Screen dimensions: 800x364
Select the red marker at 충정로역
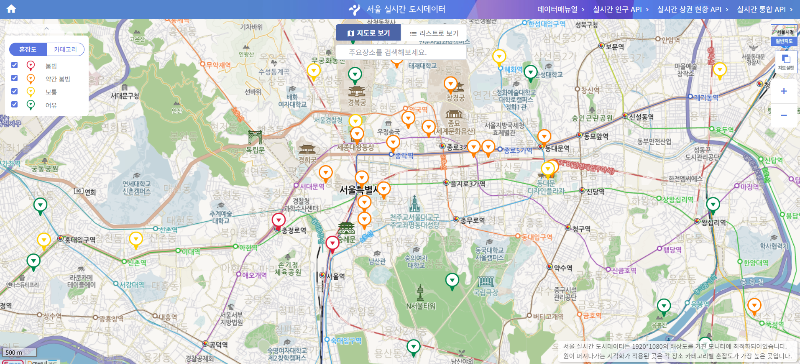278,221
